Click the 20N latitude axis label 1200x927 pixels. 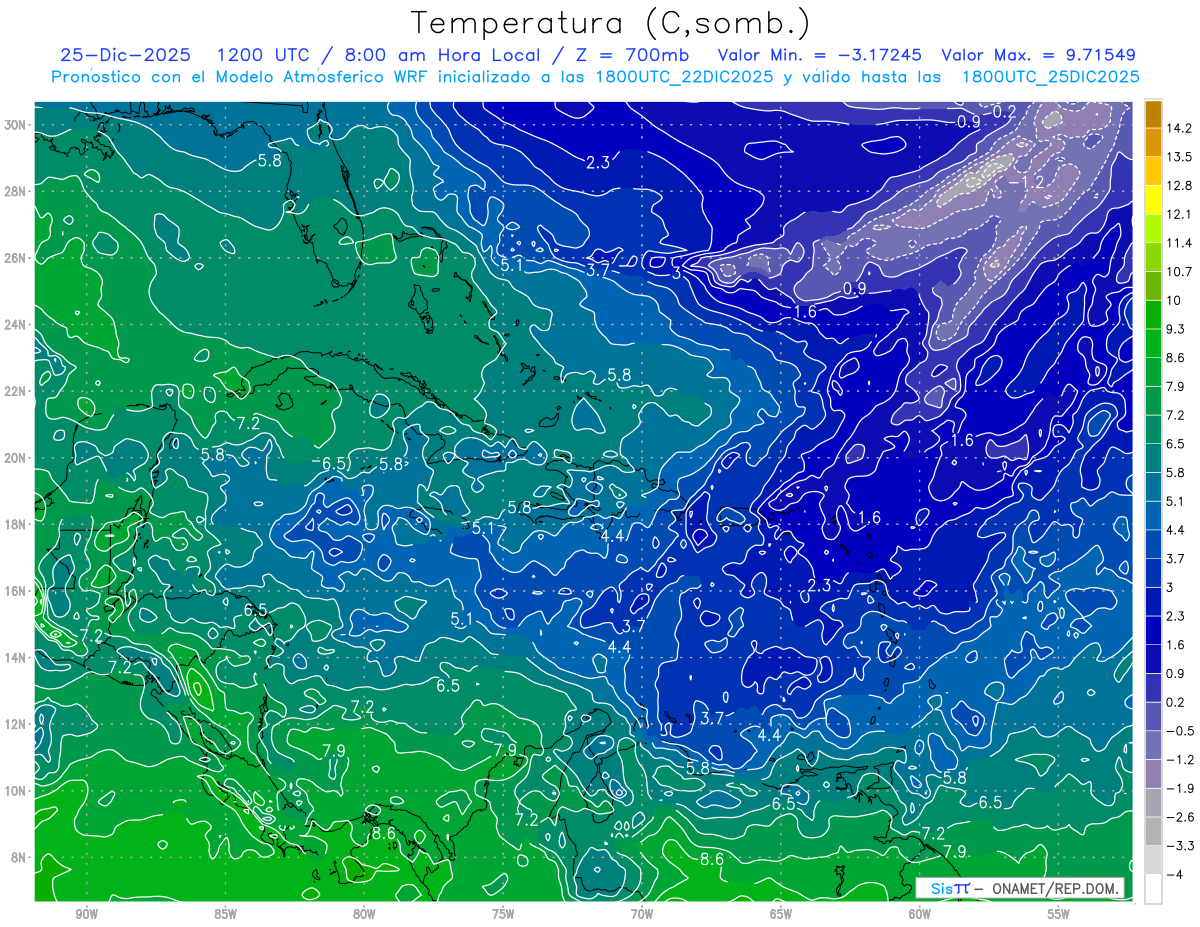coord(17,458)
